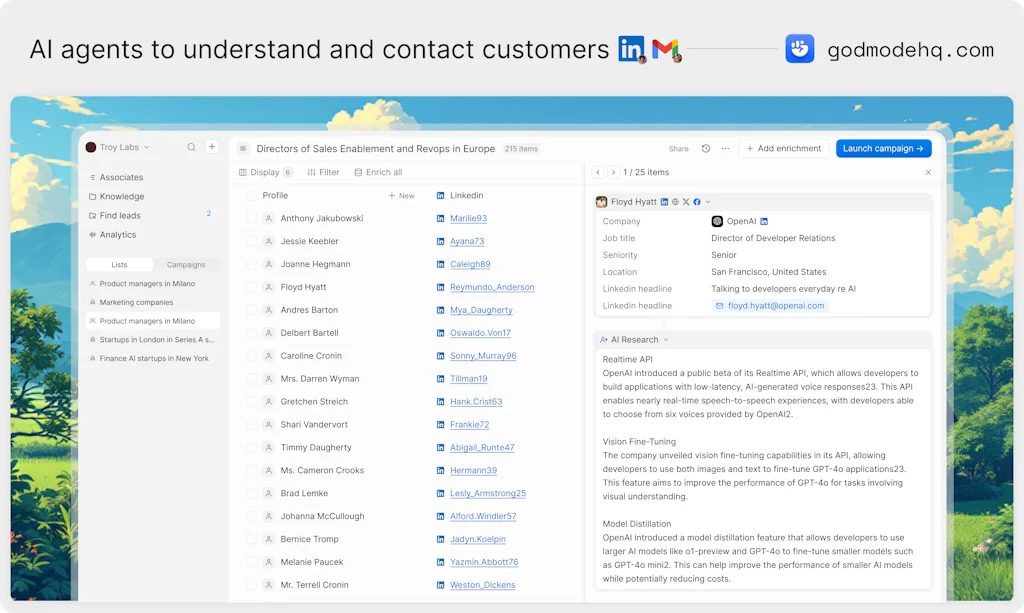Open the dropdown next to Floyd Hyatt's name
The width and height of the screenshot is (1024, 613).
pos(707,201)
